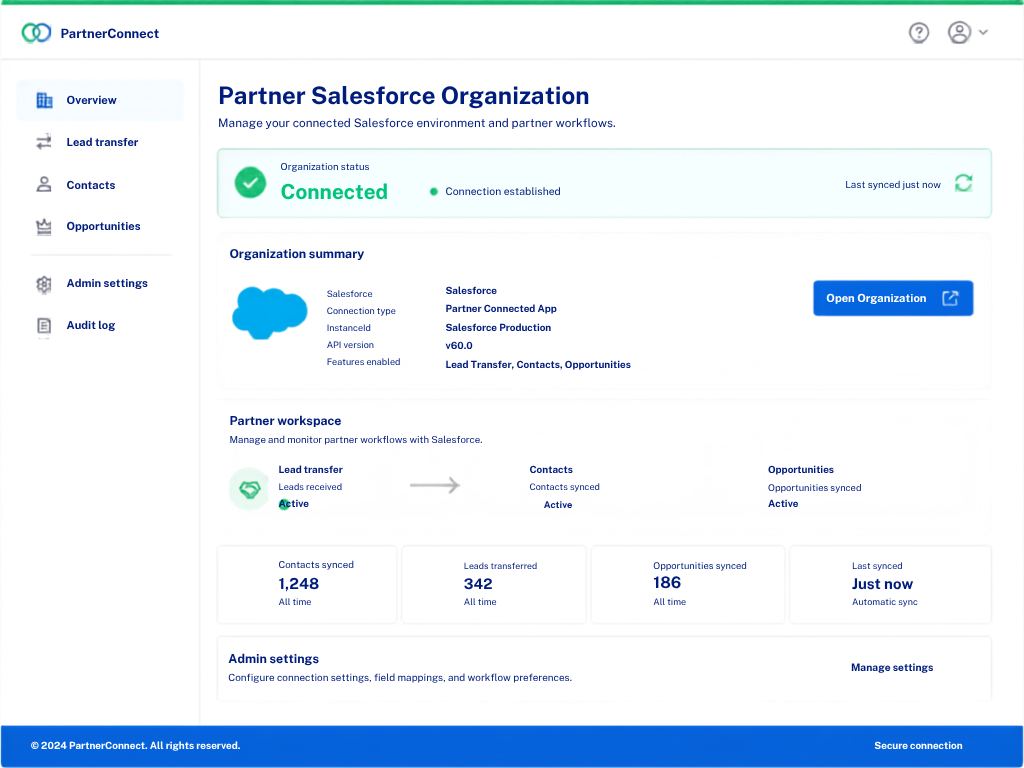The image size is (1024, 768).
Task: Click 'Automatic sync' label
Action: (884, 602)
